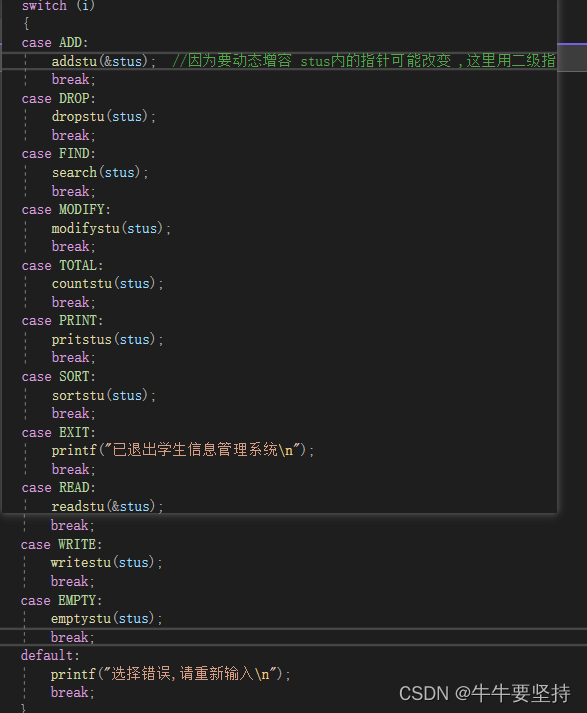
Task: Click the green comment after addstu
Action: pos(364,60)
